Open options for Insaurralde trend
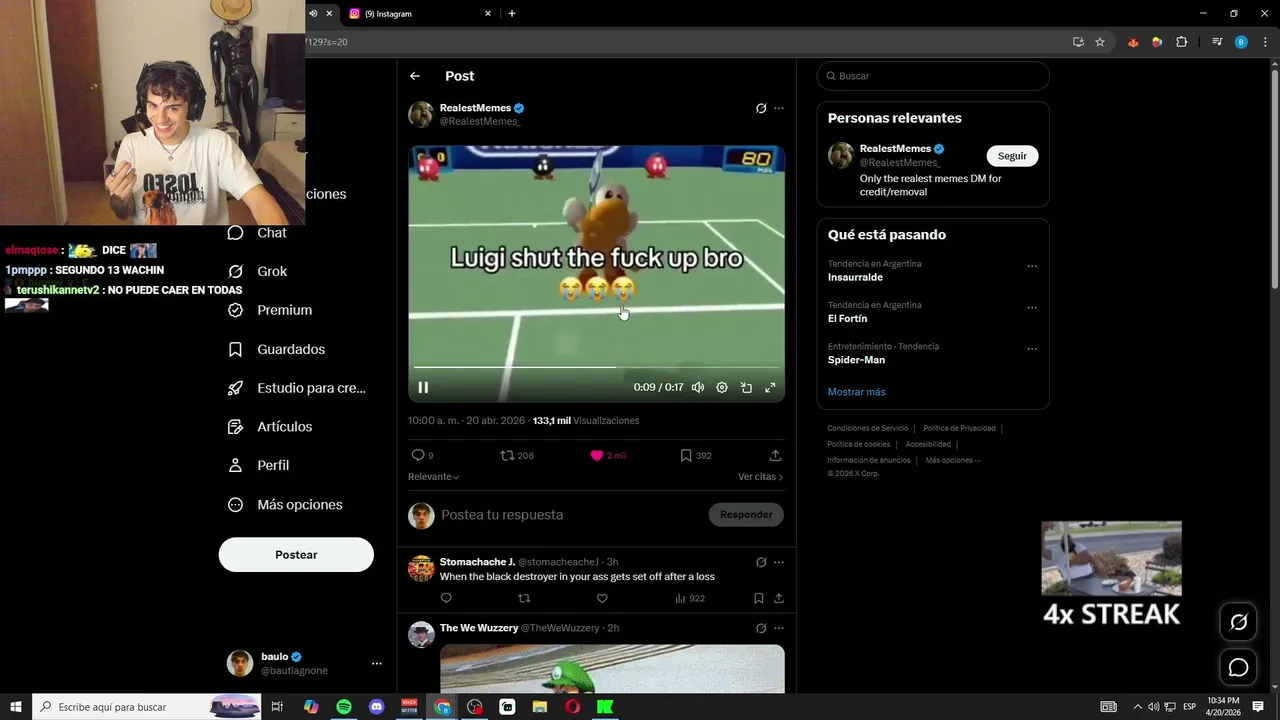Image resolution: width=1280 pixels, height=720 pixels. point(1032,266)
